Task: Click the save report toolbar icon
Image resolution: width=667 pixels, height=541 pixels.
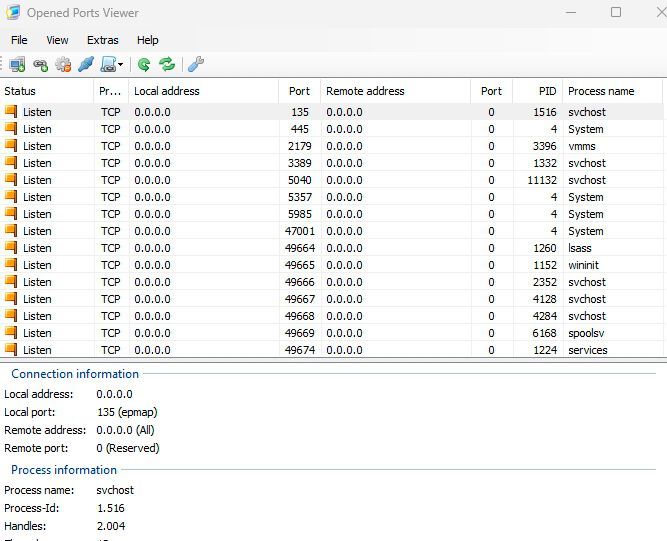Action: click(108, 65)
